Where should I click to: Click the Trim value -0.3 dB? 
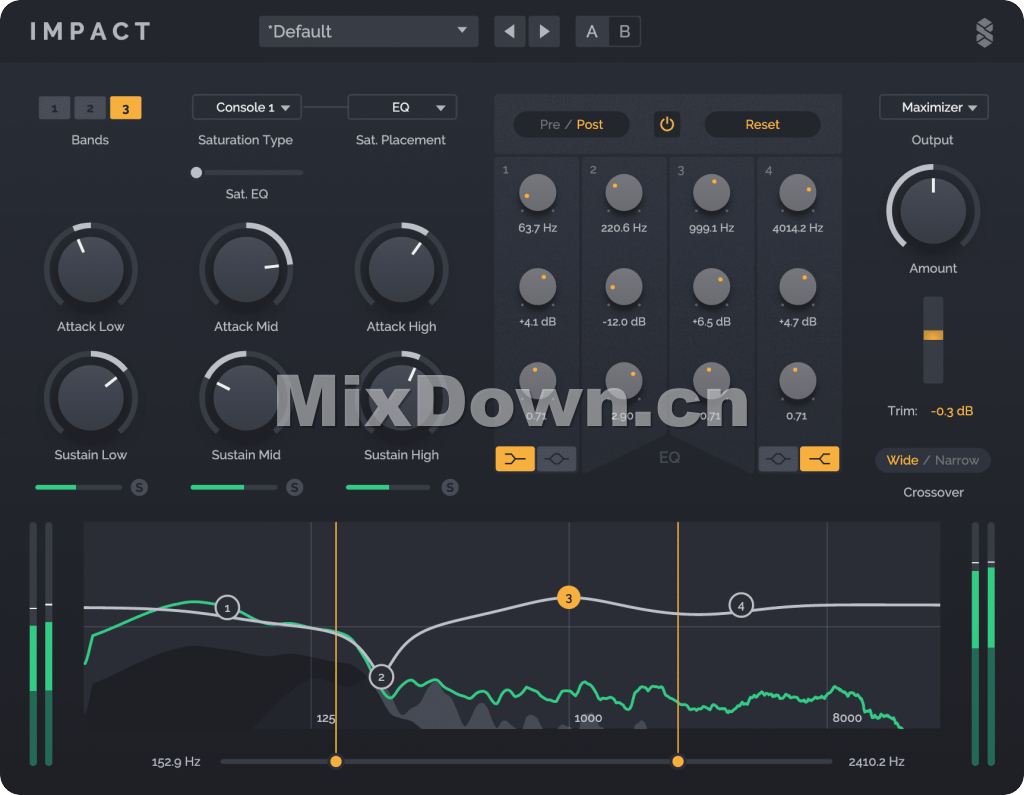(x=952, y=411)
